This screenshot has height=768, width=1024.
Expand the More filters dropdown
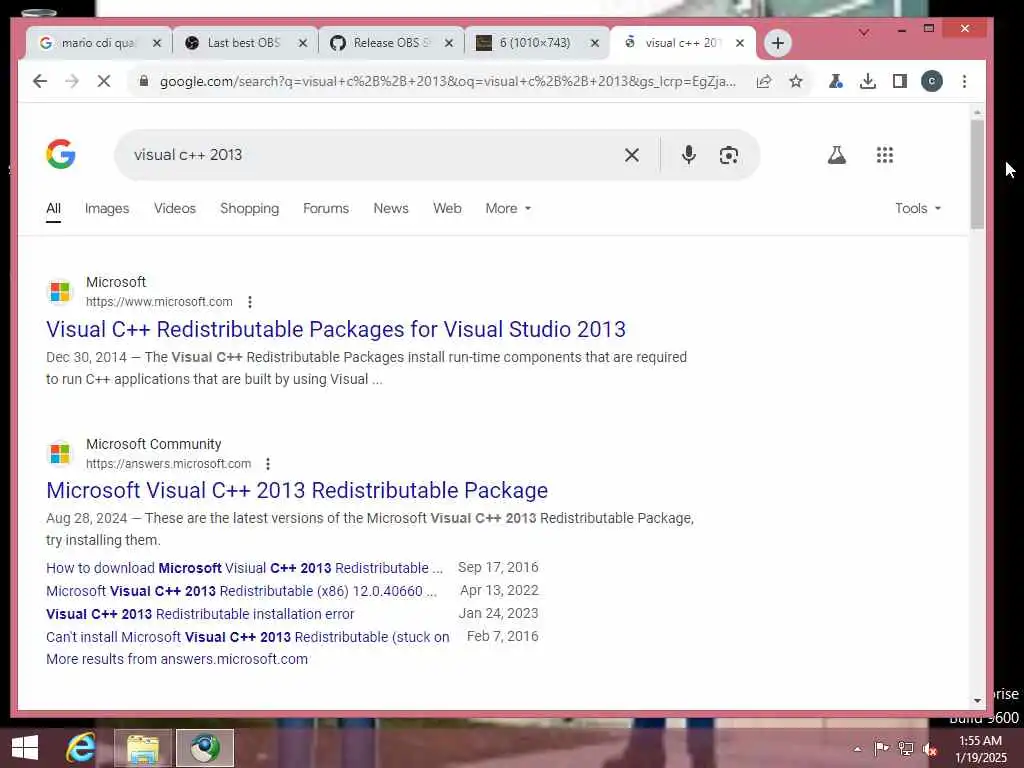click(x=508, y=208)
